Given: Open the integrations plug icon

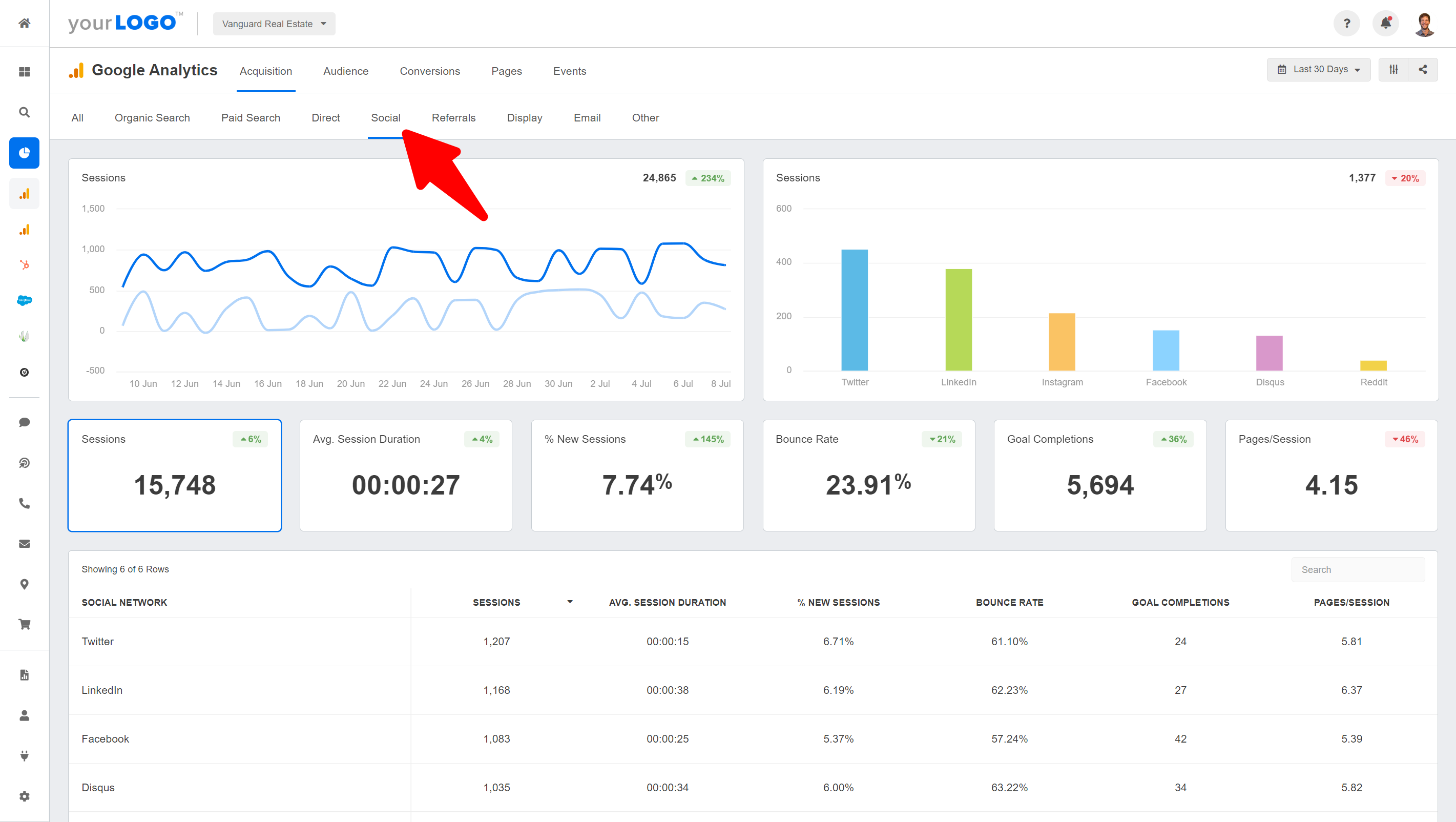Looking at the screenshot, I should click(24, 756).
